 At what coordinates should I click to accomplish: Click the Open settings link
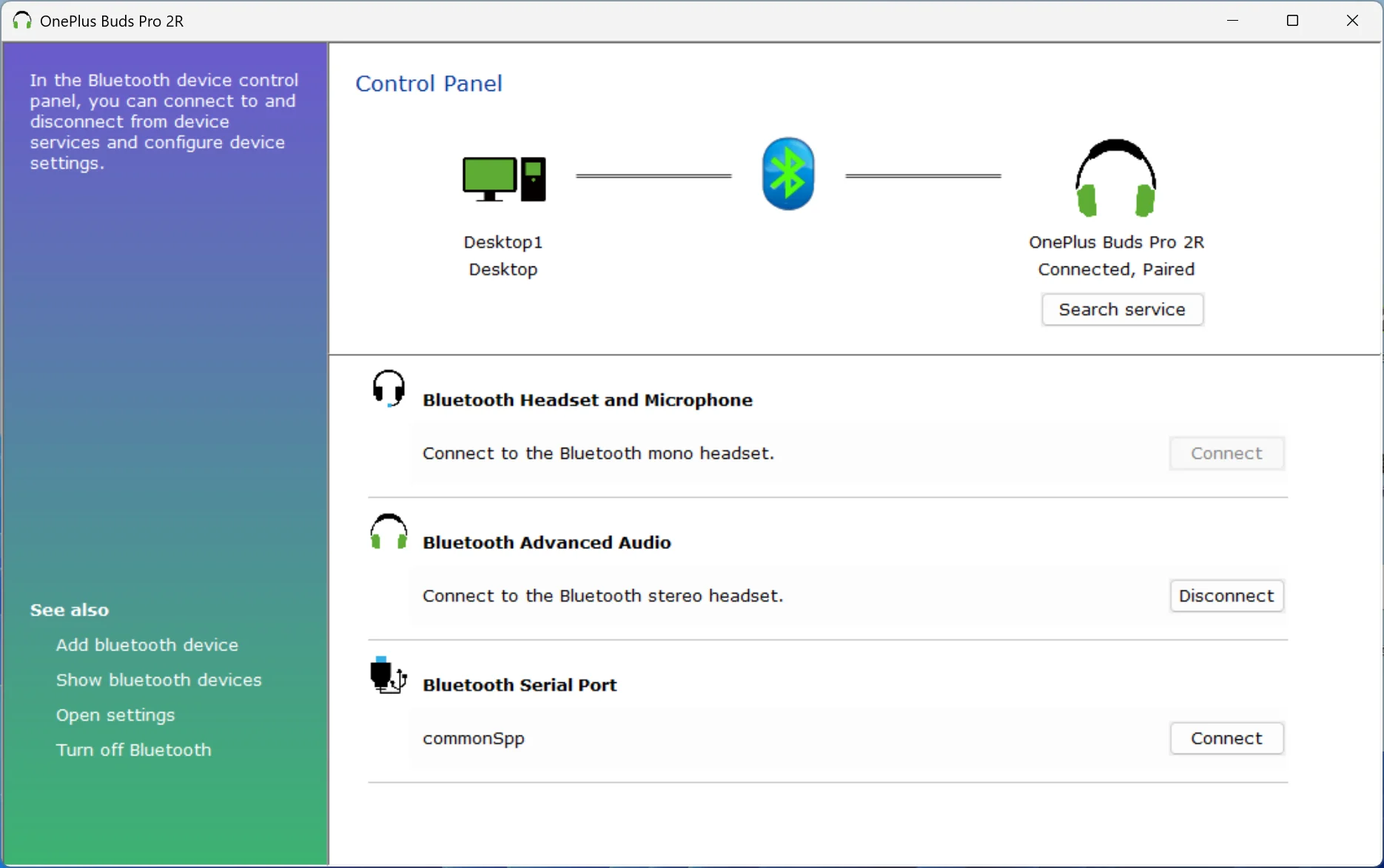pyautogui.click(x=115, y=715)
